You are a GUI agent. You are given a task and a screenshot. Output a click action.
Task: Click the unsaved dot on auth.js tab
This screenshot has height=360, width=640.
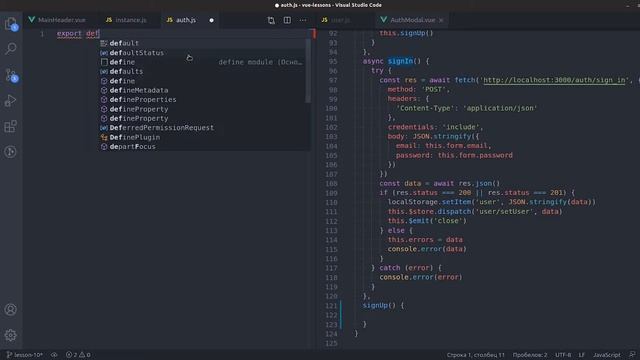211,20
